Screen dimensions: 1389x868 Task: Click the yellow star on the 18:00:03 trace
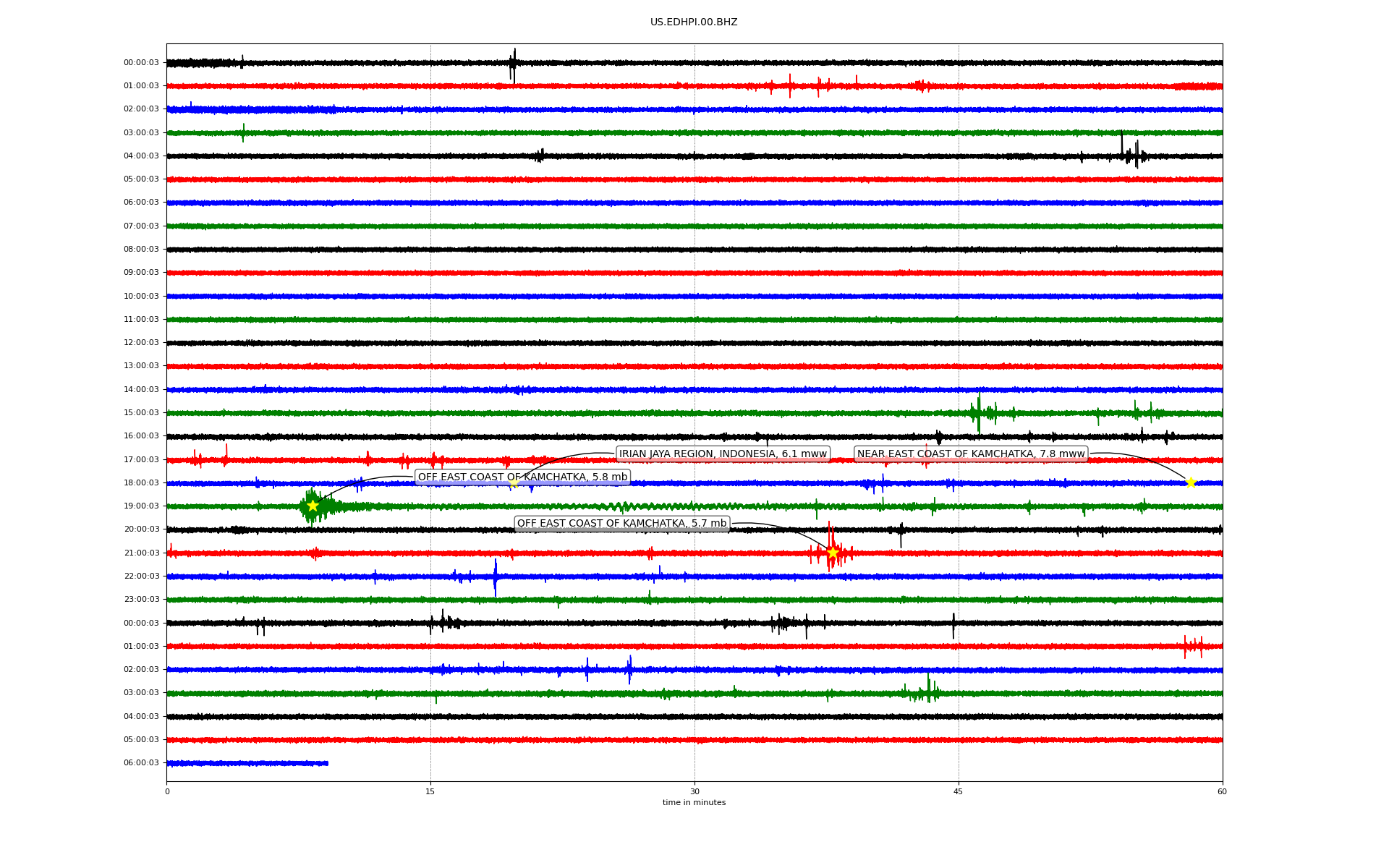tap(1191, 482)
